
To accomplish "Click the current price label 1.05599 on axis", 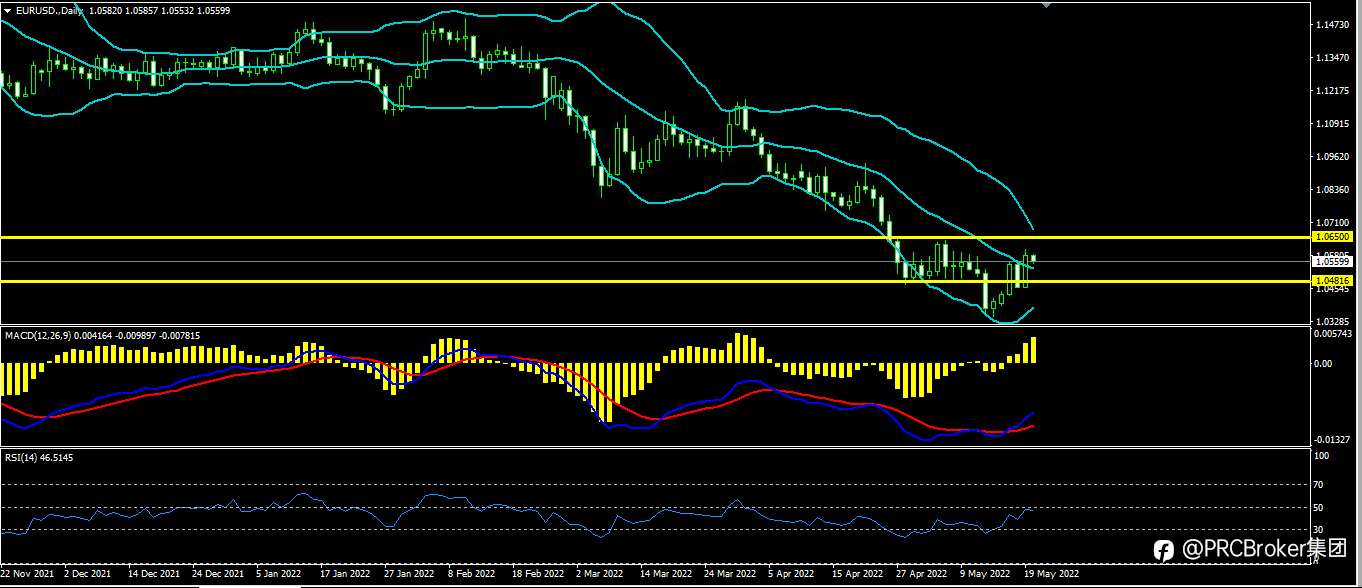I will [1334, 261].
